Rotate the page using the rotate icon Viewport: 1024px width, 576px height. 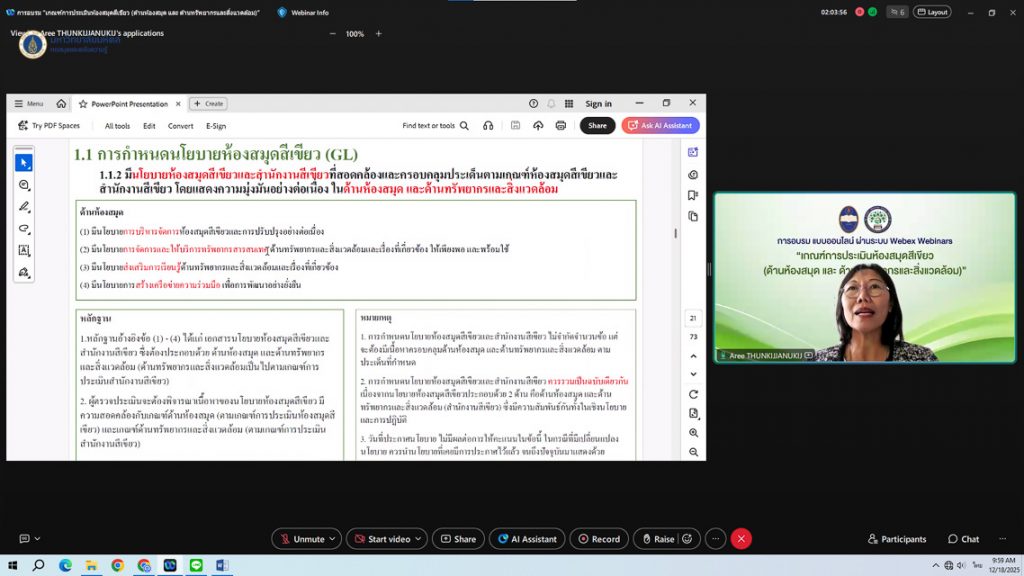(693, 394)
